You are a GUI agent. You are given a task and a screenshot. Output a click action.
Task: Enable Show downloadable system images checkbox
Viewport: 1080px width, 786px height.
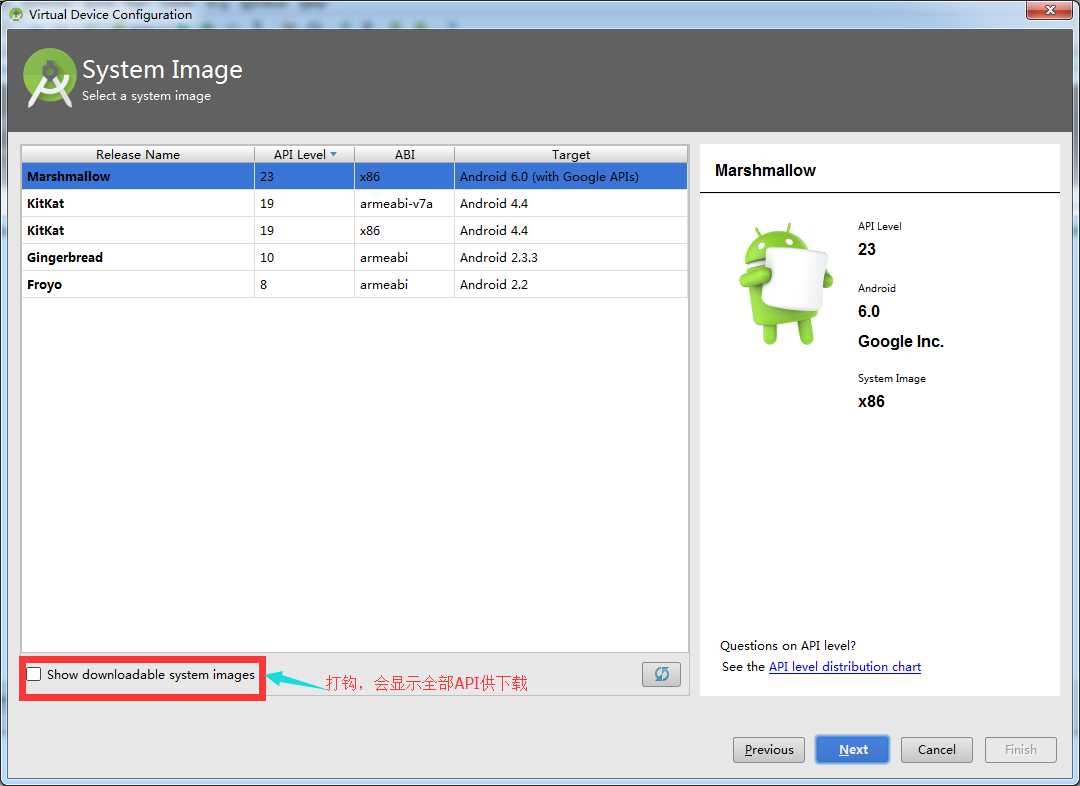click(x=34, y=674)
